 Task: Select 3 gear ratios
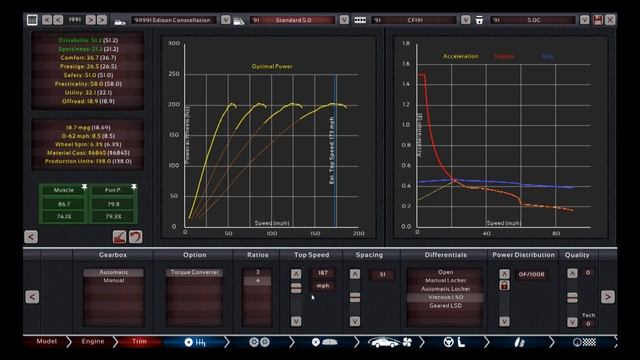coord(258,272)
